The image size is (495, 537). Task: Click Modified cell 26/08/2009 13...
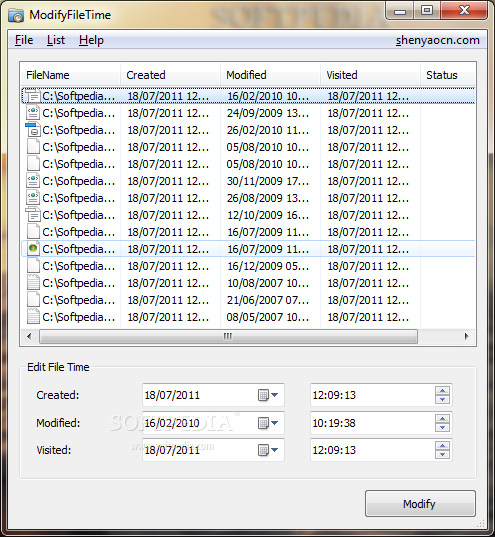pos(268,198)
